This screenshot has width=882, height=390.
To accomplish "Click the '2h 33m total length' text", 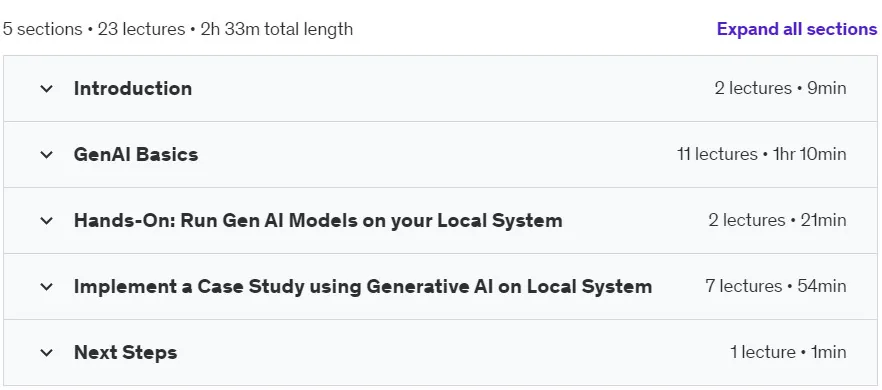I will pos(277,29).
